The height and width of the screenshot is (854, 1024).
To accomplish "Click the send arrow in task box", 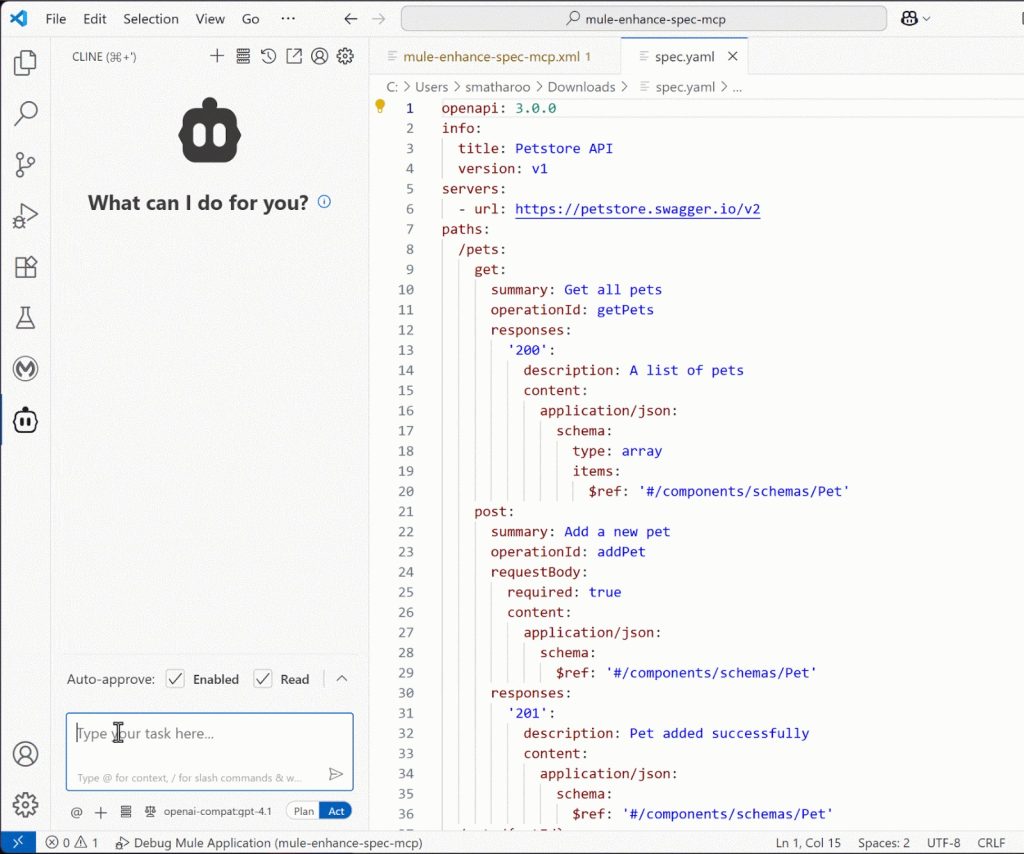I will (x=336, y=774).
